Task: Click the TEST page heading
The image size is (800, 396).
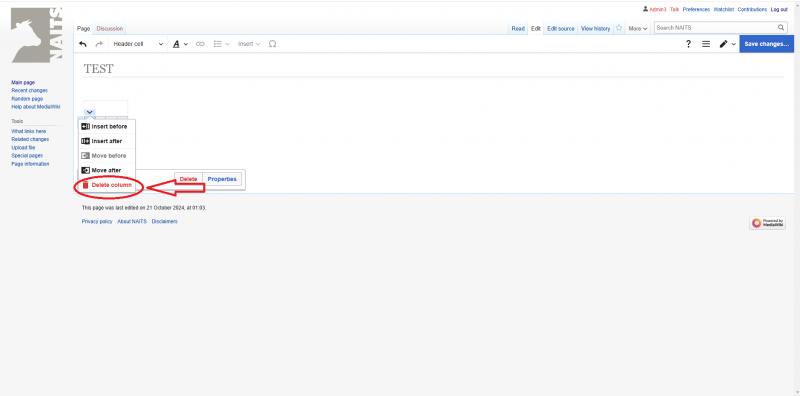Action: tap(98, 69)
